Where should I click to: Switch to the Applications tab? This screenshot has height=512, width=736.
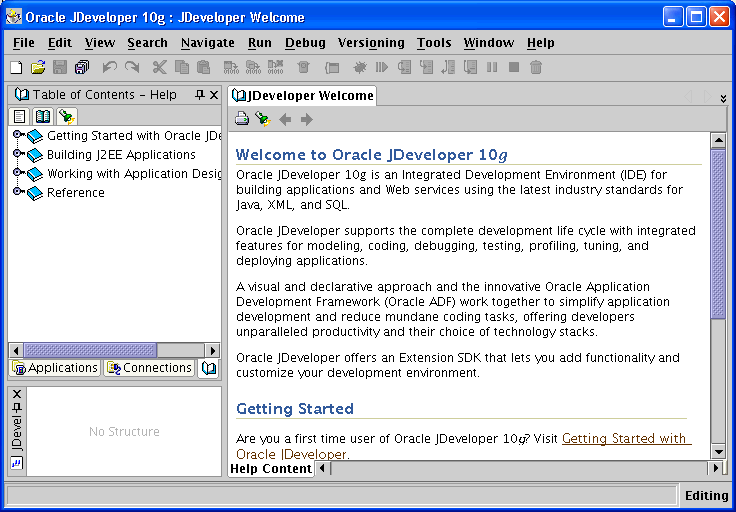coord(55,368)
